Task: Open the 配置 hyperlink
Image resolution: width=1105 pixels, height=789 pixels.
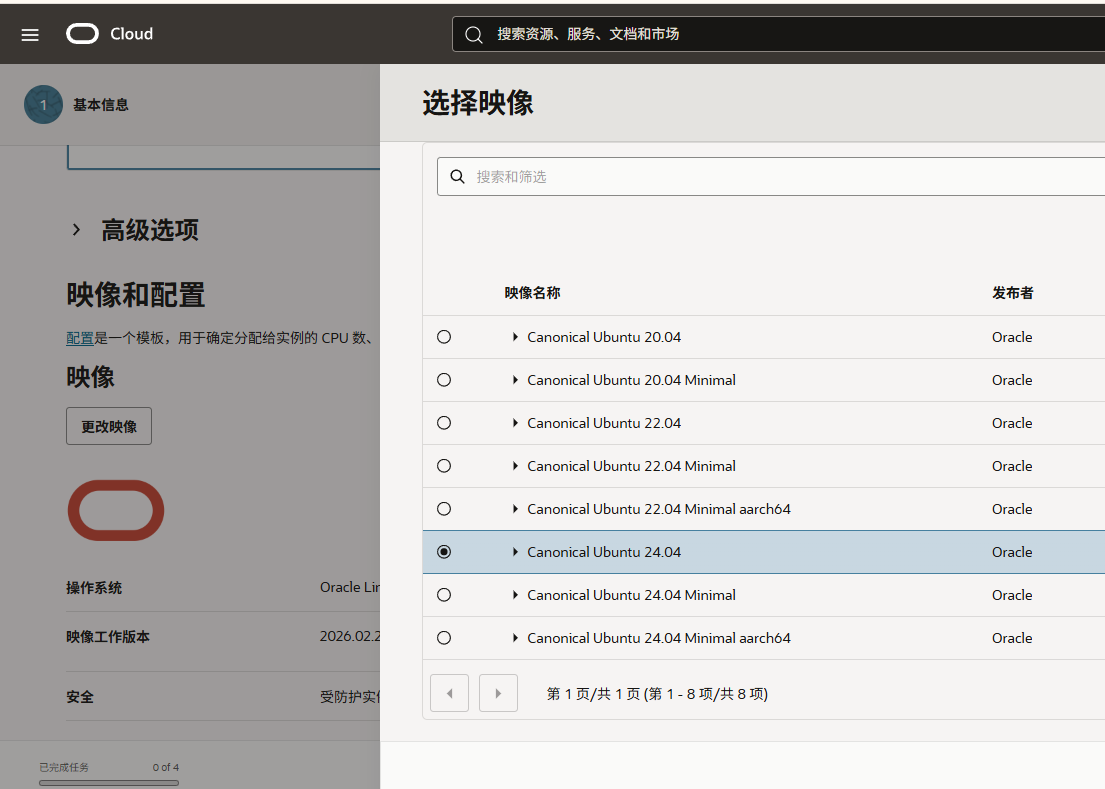Action: (80, 338)
